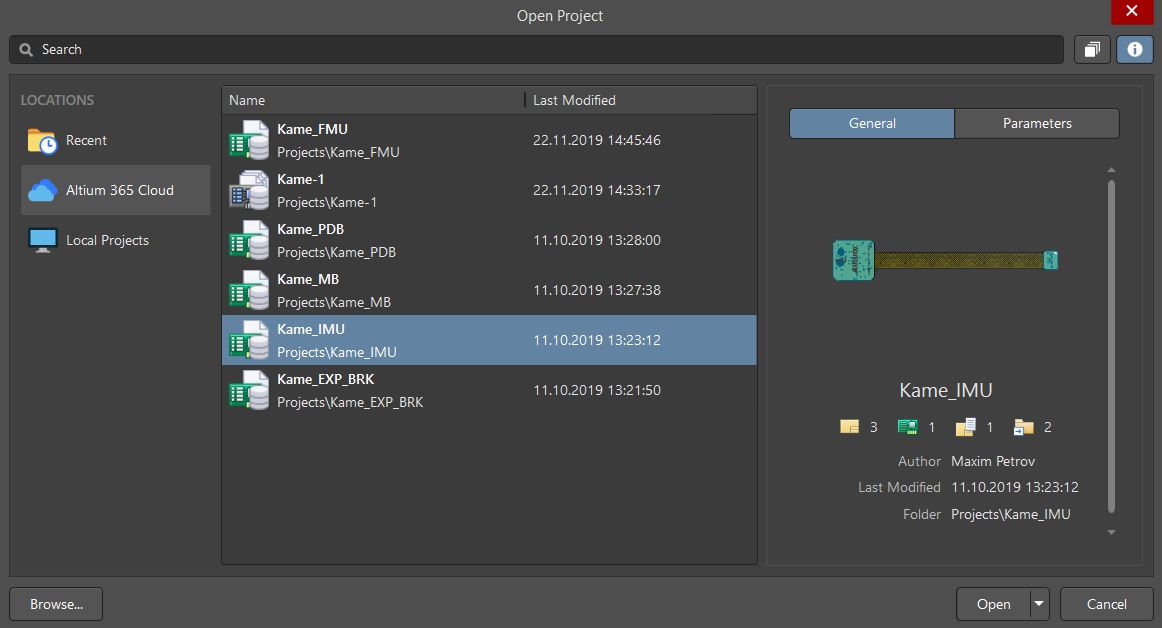The image size is (1162, 628).
Task: Click the Cancel button
Action: pos(1106,604)
